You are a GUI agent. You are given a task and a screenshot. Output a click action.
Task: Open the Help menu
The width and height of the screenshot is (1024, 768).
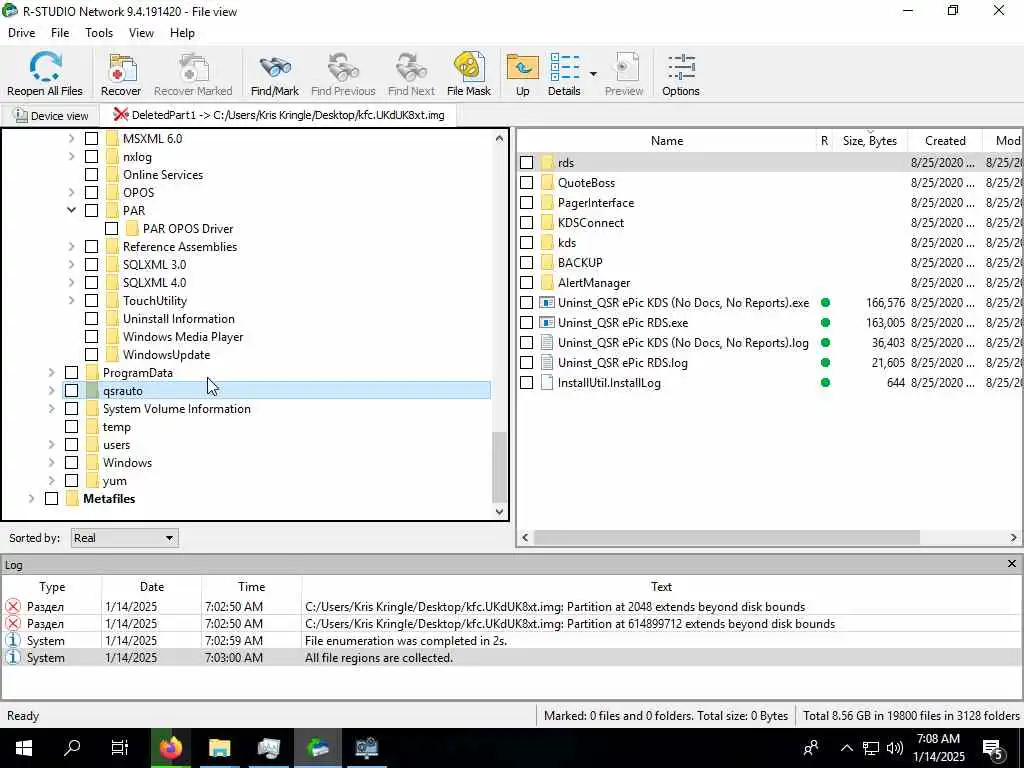tap(182, 33)
